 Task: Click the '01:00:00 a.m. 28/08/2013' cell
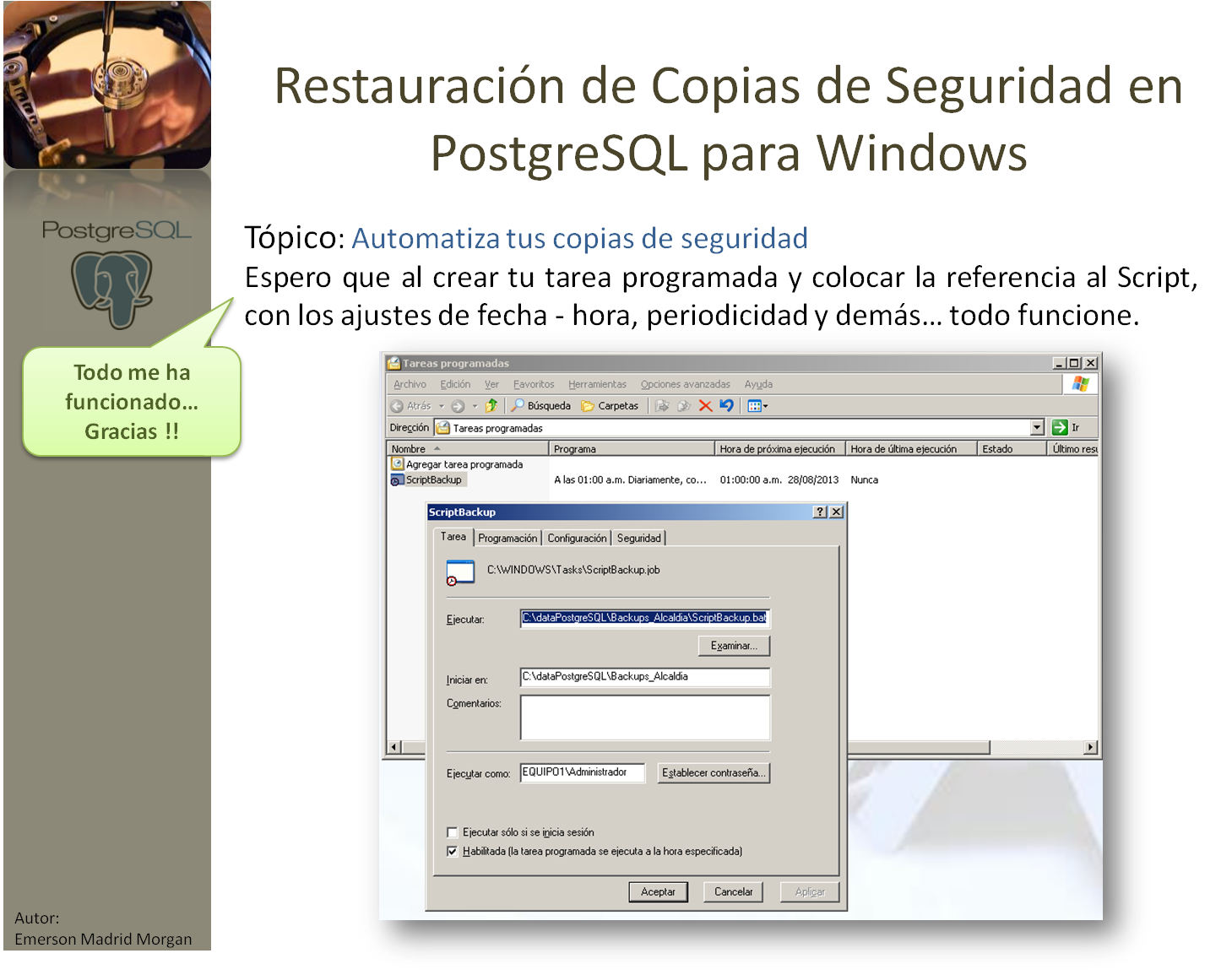(779, 479)
